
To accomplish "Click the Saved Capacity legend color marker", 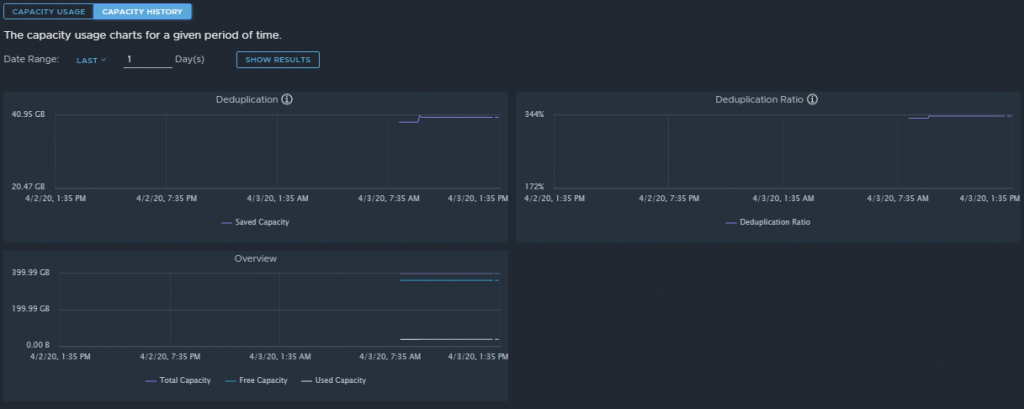I will (227, 223).
